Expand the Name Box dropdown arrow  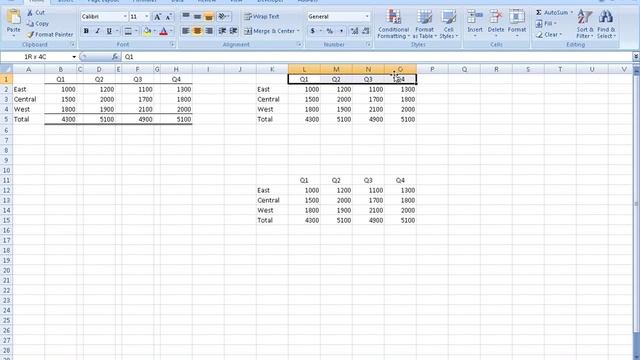click(74, 57)
